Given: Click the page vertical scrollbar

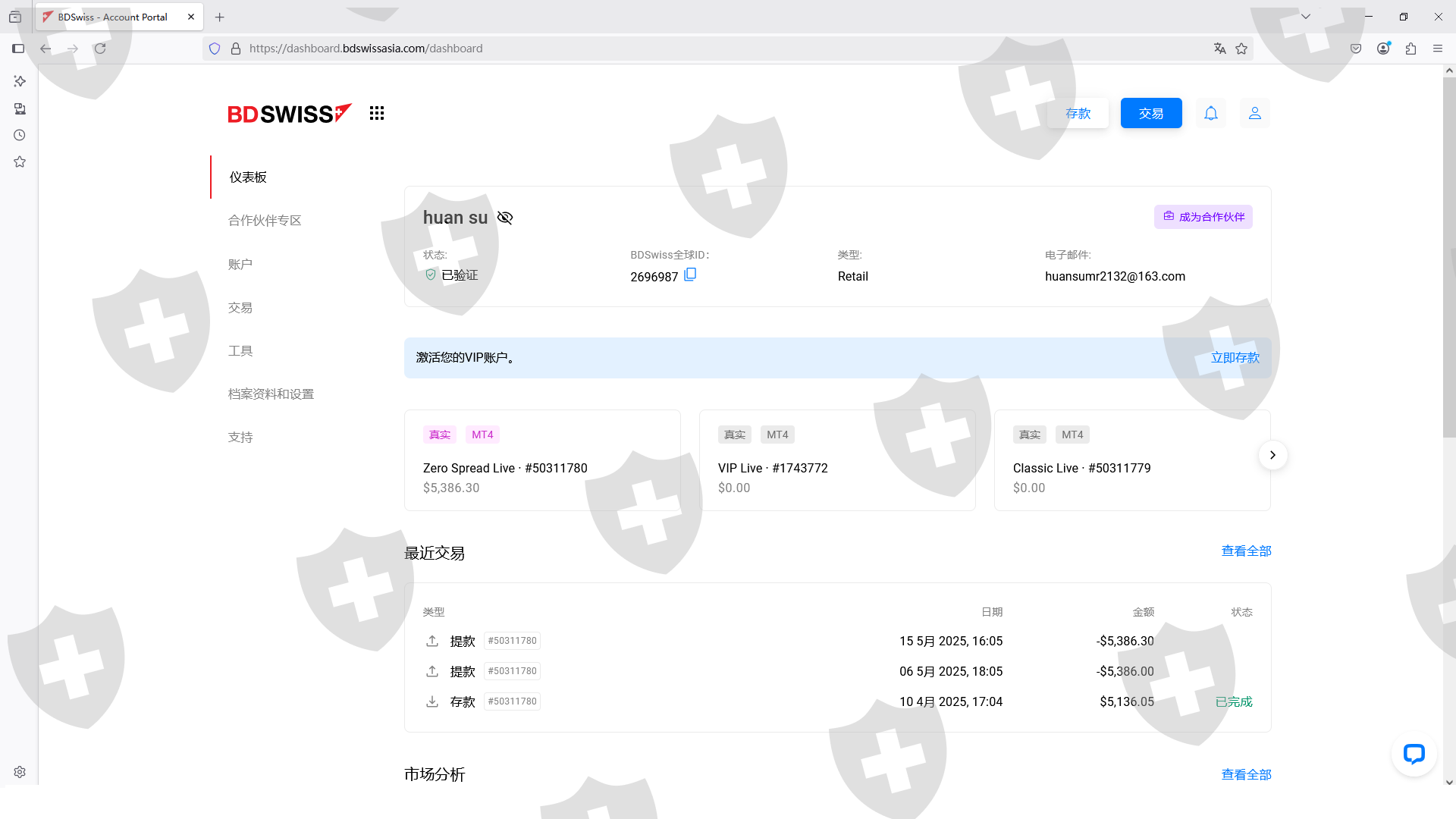Looking at the screenshot, I should coord(1449,258).
